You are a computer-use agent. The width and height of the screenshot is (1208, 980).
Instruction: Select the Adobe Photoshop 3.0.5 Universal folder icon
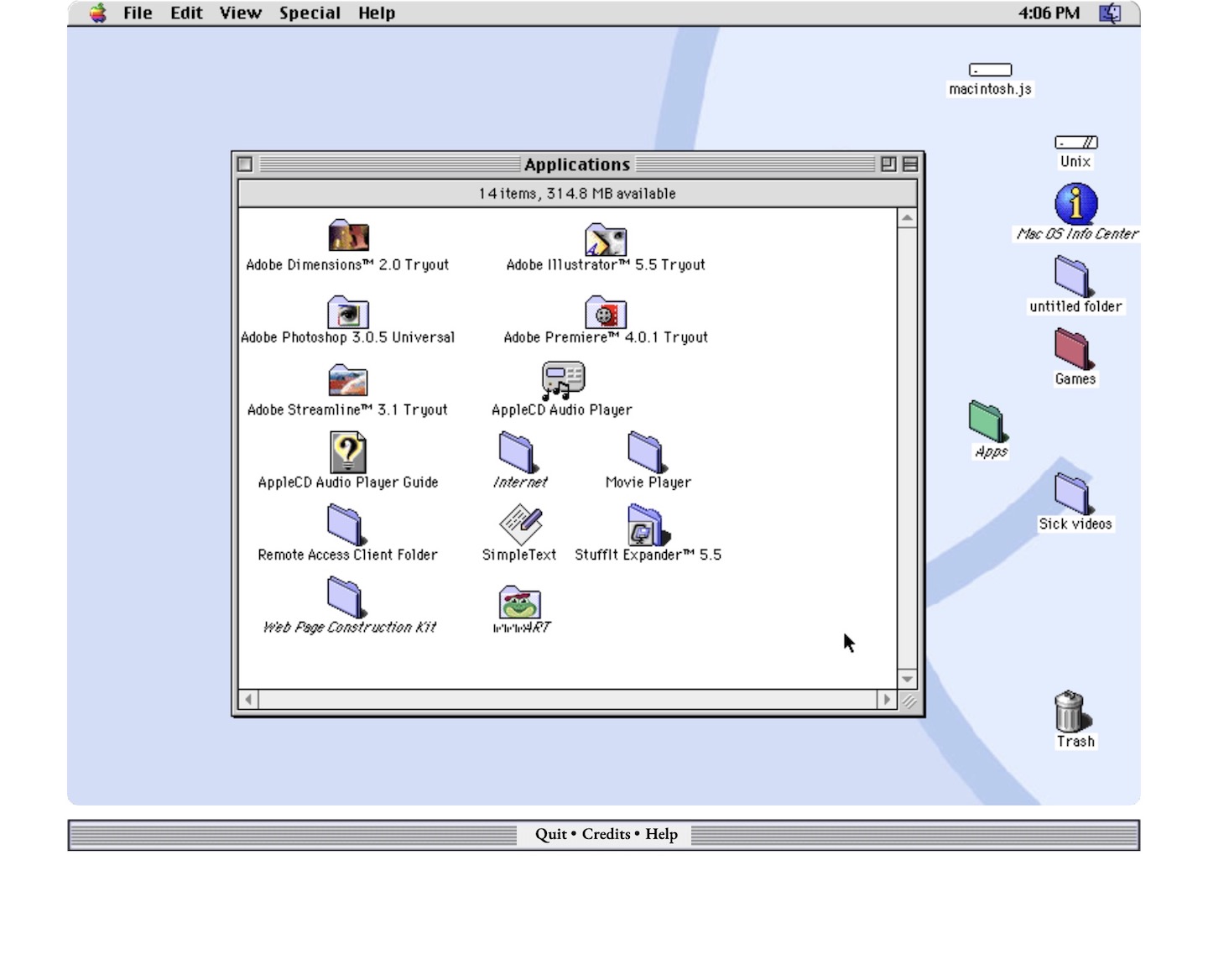[x=348, y=311]
